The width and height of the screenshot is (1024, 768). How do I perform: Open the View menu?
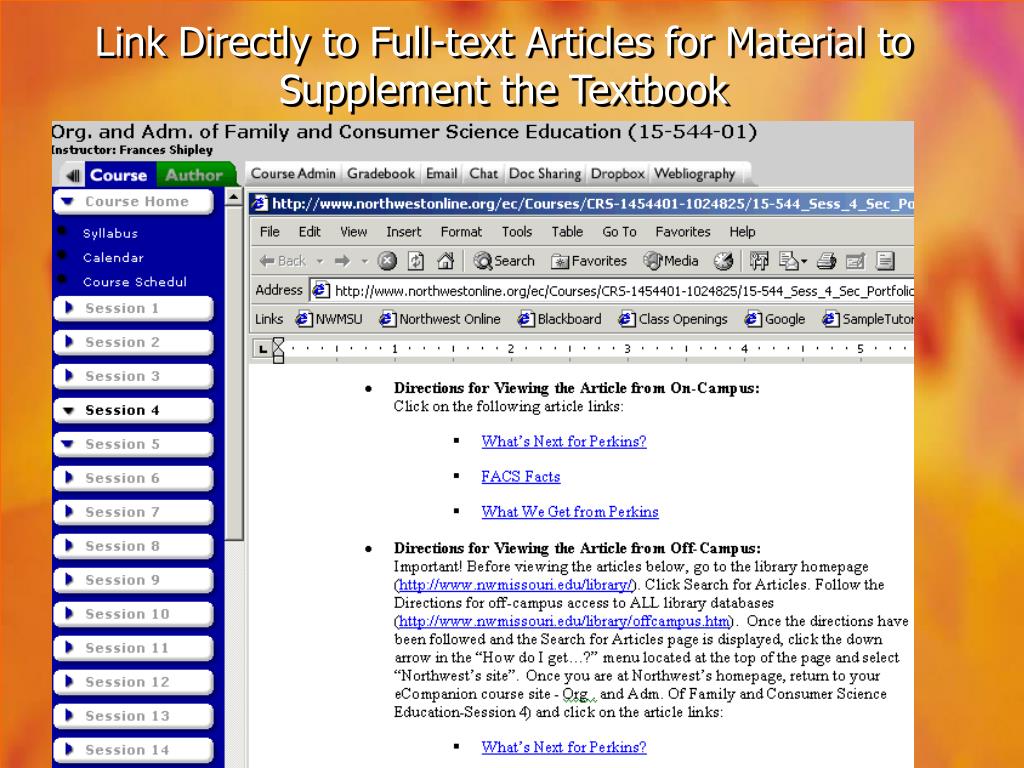pos(353,231)
